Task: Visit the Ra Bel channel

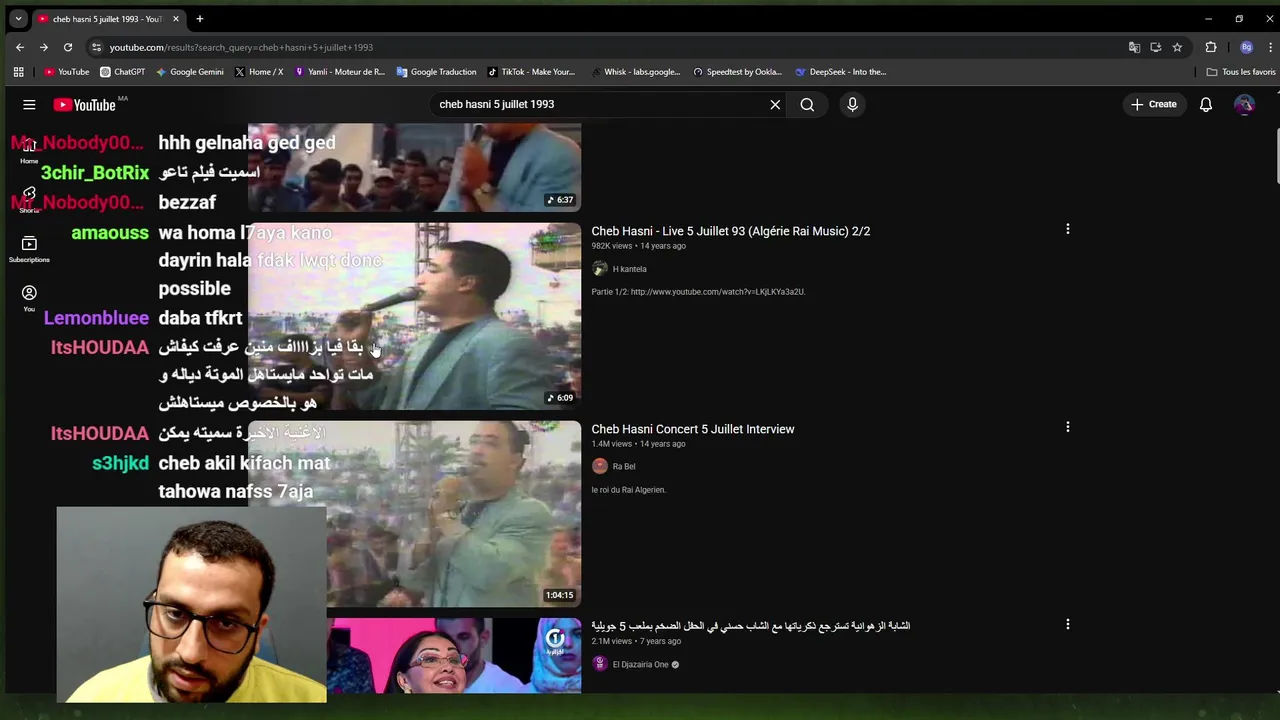Action: tap(623, 466)
